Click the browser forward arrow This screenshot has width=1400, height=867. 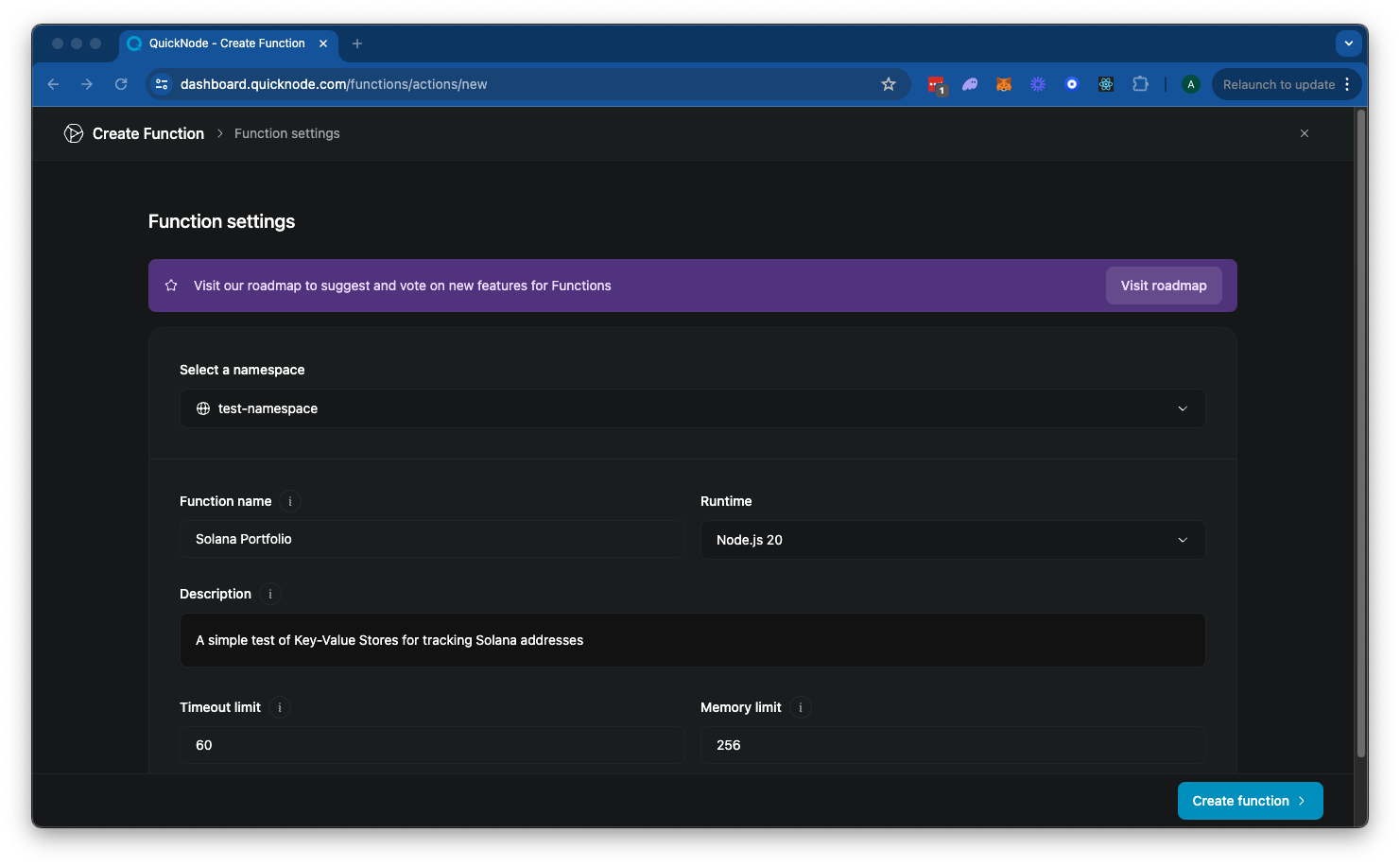(87, 84)
